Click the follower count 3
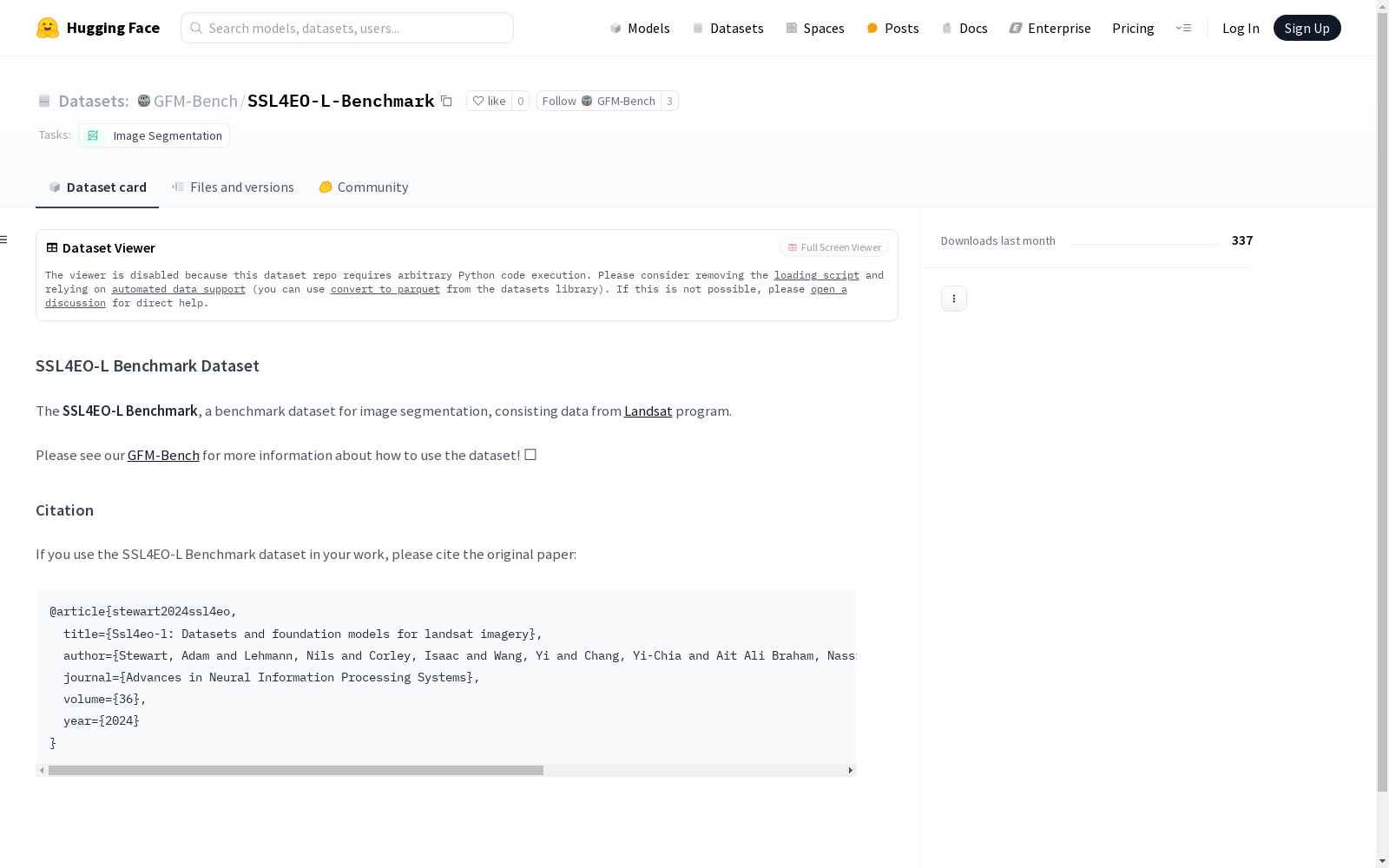The image size is (1389, 868). point(669,101)
